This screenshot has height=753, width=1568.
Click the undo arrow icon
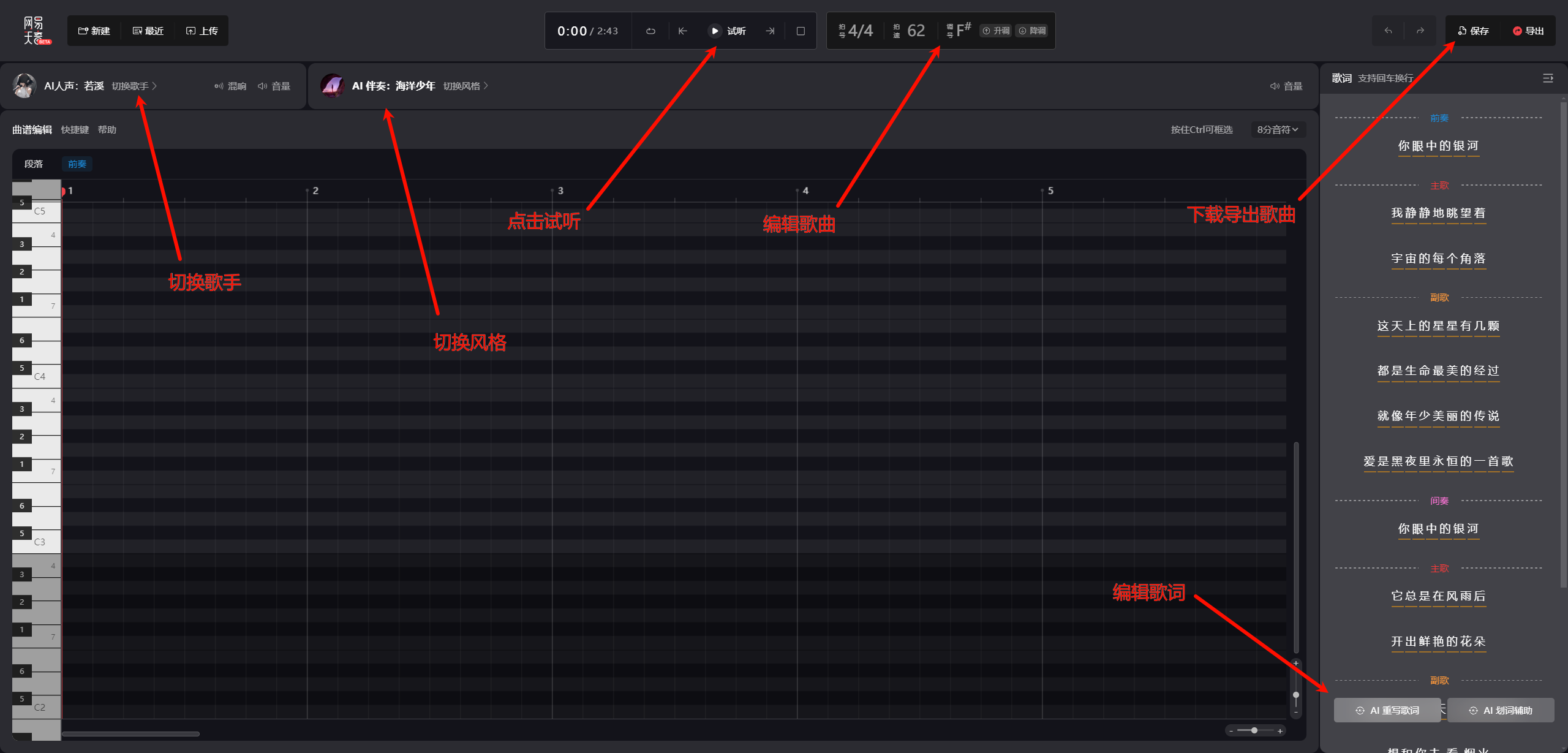1389,31
